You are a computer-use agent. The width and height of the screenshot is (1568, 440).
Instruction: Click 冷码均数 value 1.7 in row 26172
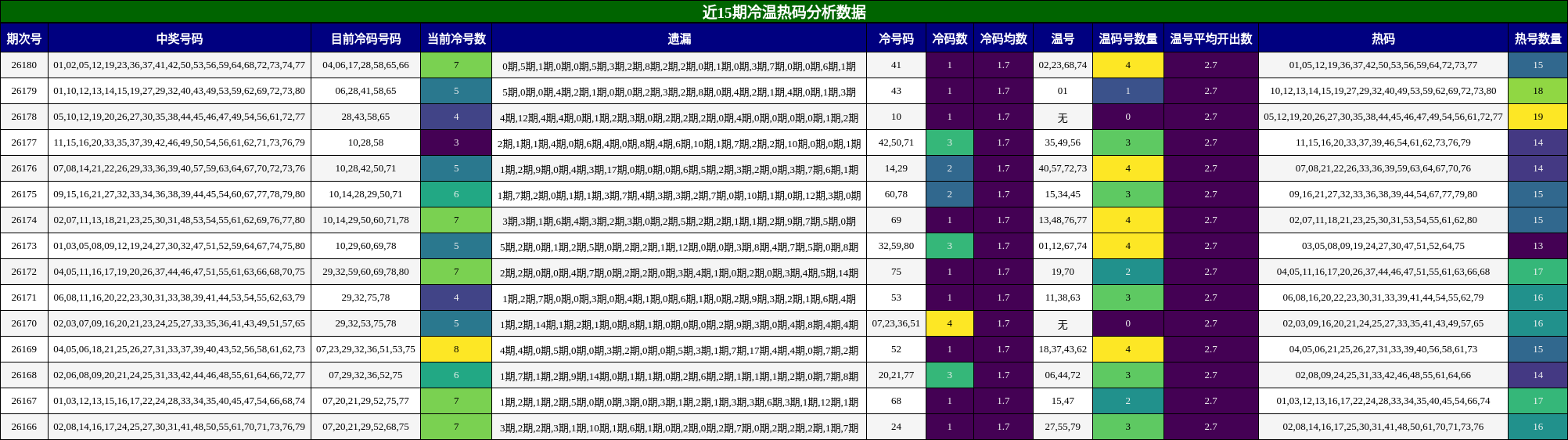click(x=1003, y=272)
